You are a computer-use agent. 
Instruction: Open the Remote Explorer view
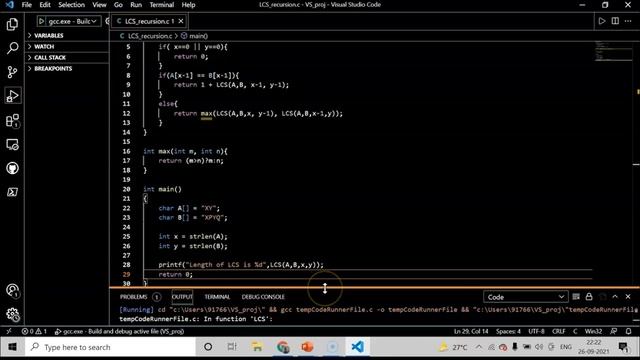pos(12,144)
